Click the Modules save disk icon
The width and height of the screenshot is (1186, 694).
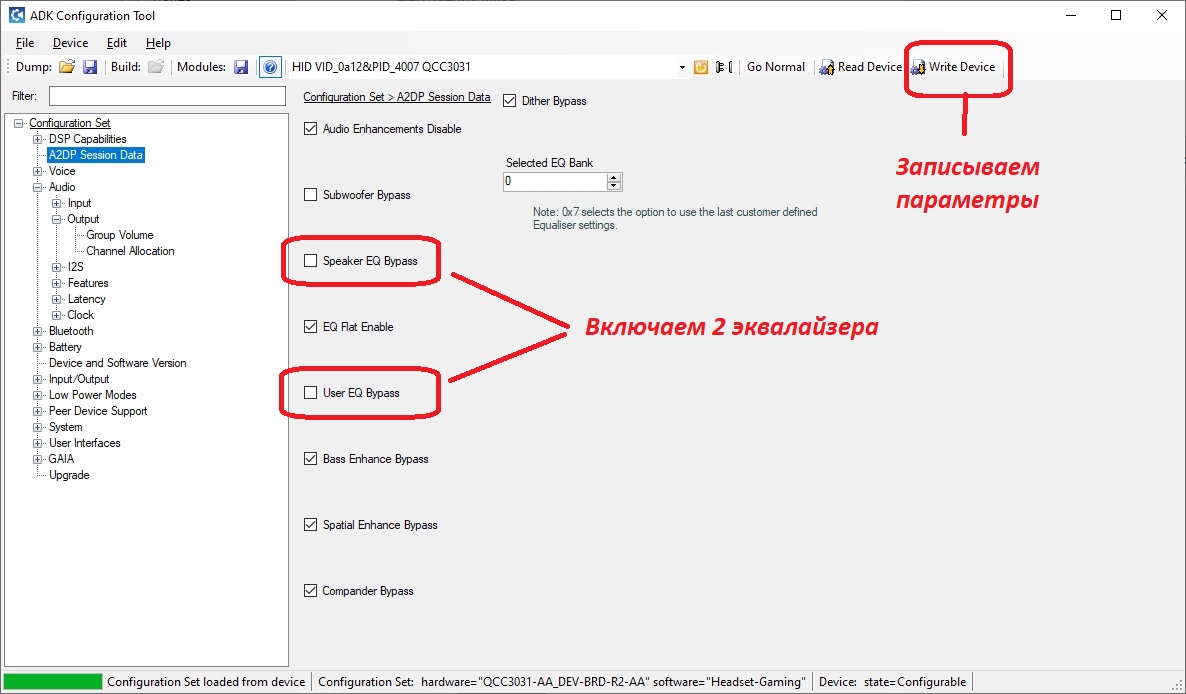point(241,67)
